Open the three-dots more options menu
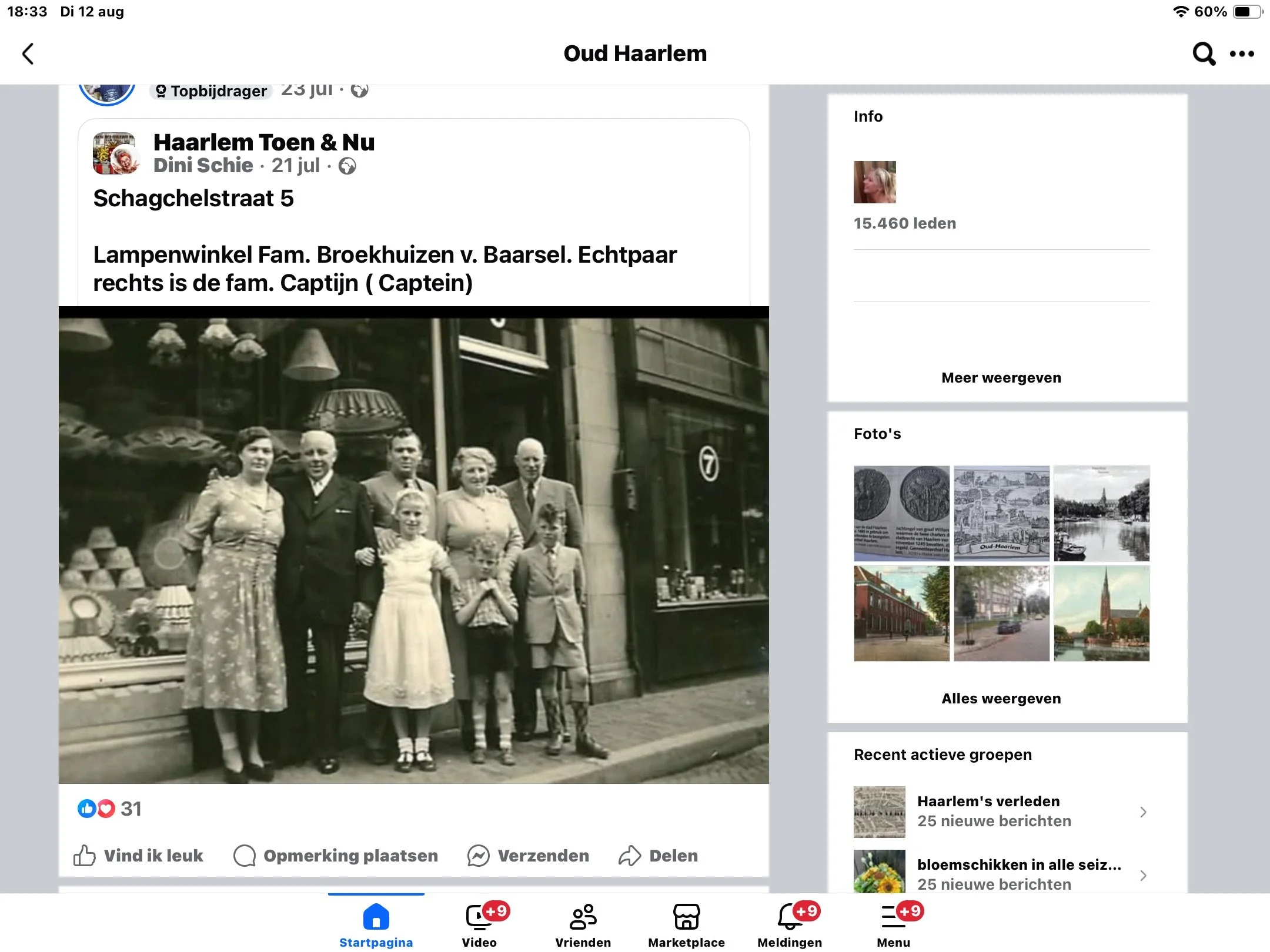This screenshot has width=1270, height=952. click(1242, 53)
